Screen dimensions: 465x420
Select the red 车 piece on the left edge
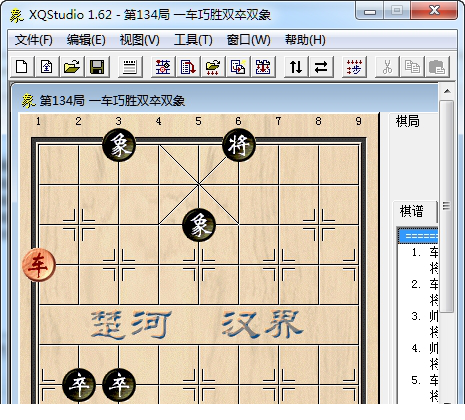coord(39,265)
